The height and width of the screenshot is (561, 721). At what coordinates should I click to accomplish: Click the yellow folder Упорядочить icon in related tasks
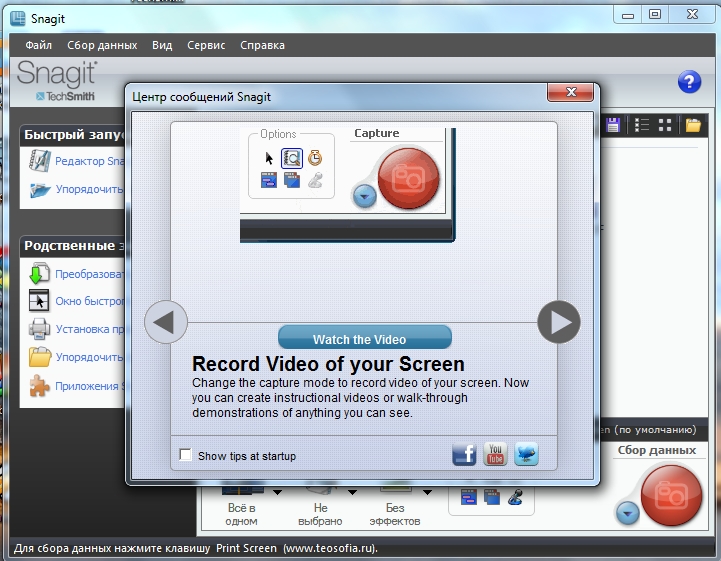click(x=40, y=357)
